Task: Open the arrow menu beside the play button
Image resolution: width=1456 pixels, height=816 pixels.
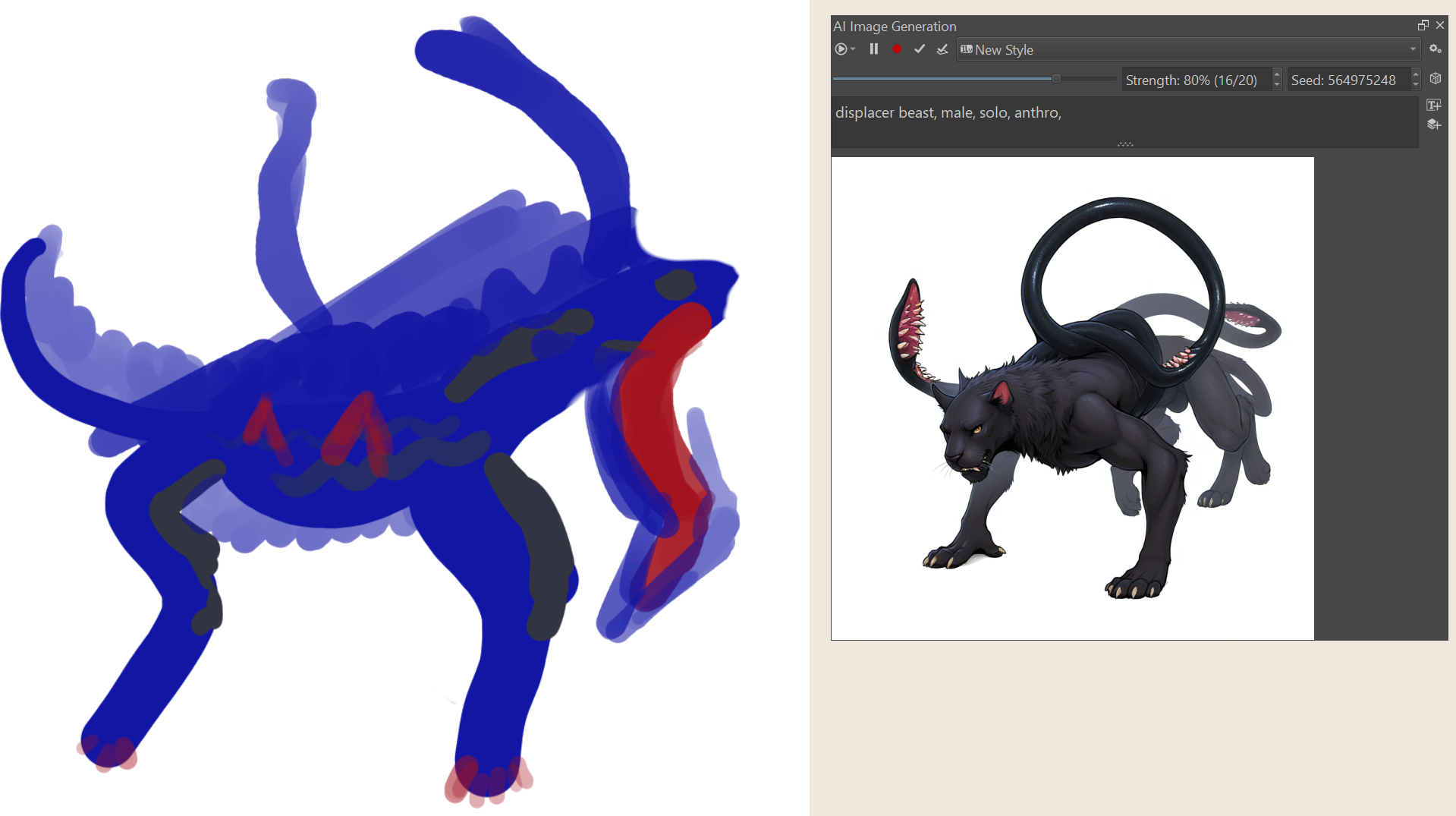Action: tap(853, 49)
